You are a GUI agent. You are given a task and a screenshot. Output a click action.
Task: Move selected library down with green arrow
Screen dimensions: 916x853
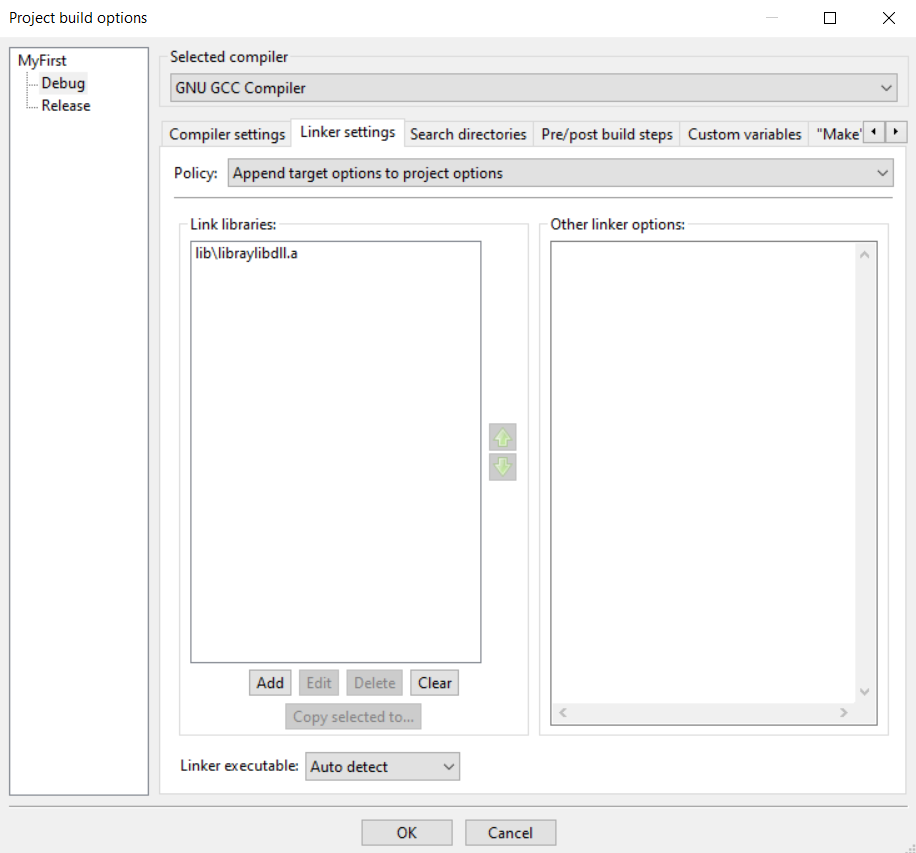point(502,467)
